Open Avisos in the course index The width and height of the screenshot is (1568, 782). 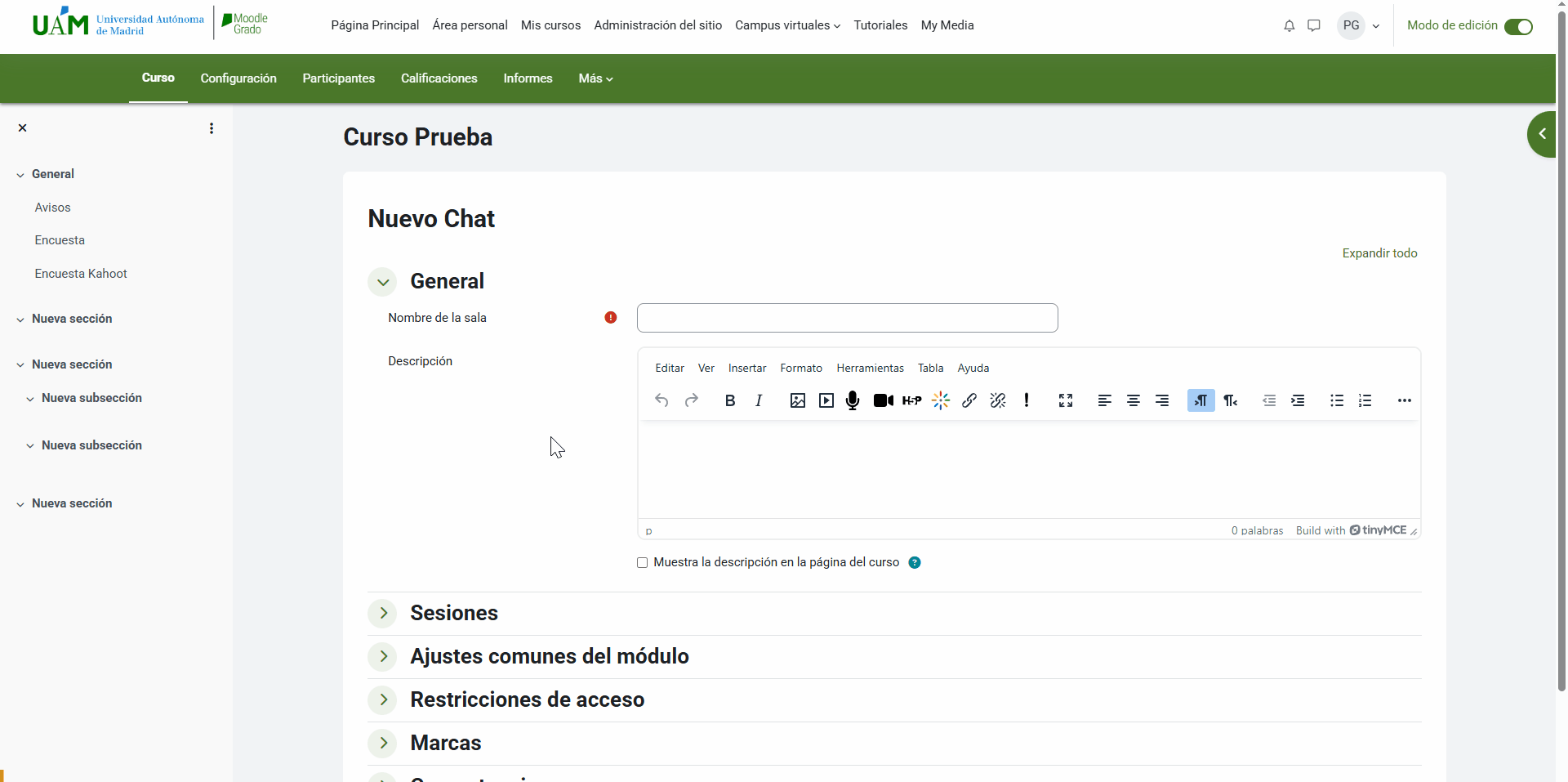click(x=52, y=208)
